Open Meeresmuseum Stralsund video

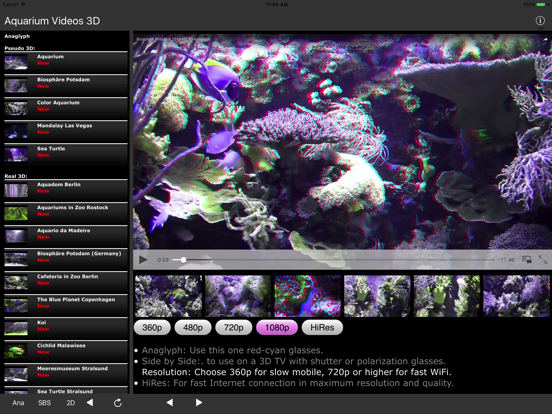[66, 375]
